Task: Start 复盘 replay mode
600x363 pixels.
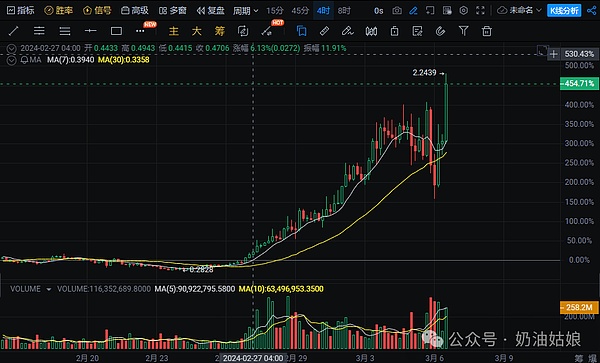Action: [210, 10]
